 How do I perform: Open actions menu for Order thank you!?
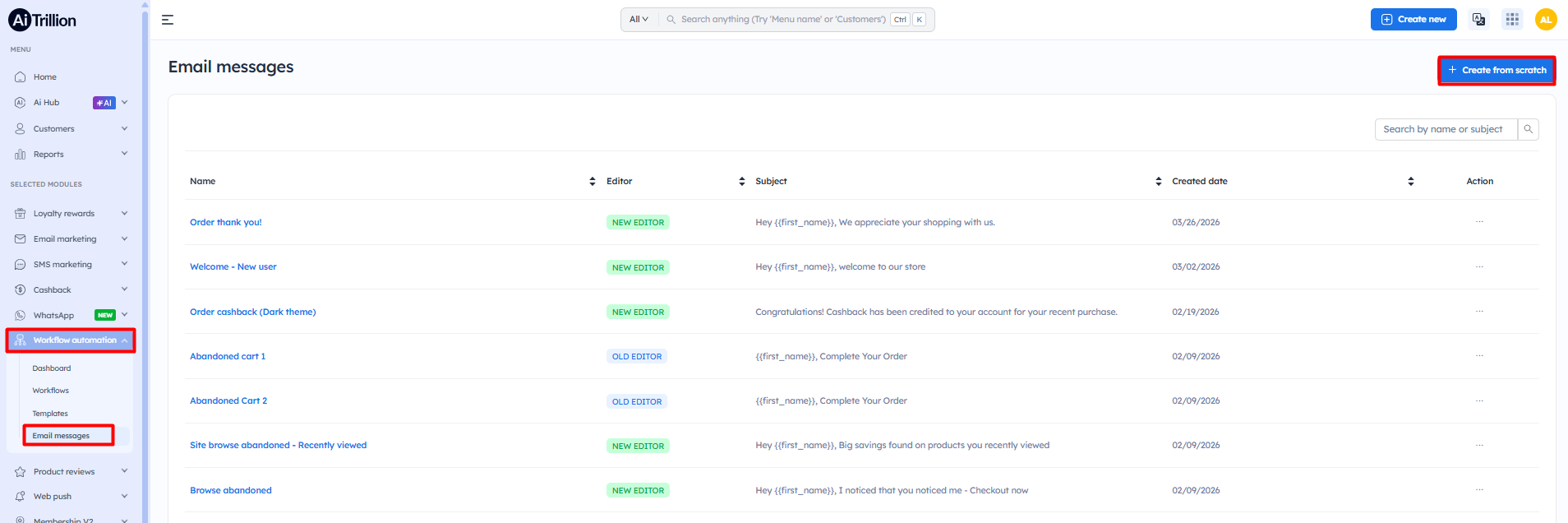[1479, 222]
